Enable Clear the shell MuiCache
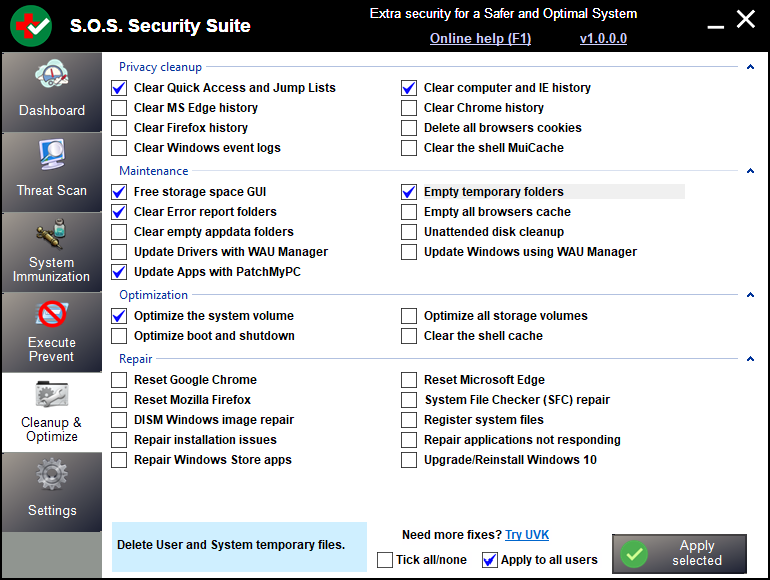Image resolution: width=770 pixels, height=580 pixels. [x=409, y=148]
